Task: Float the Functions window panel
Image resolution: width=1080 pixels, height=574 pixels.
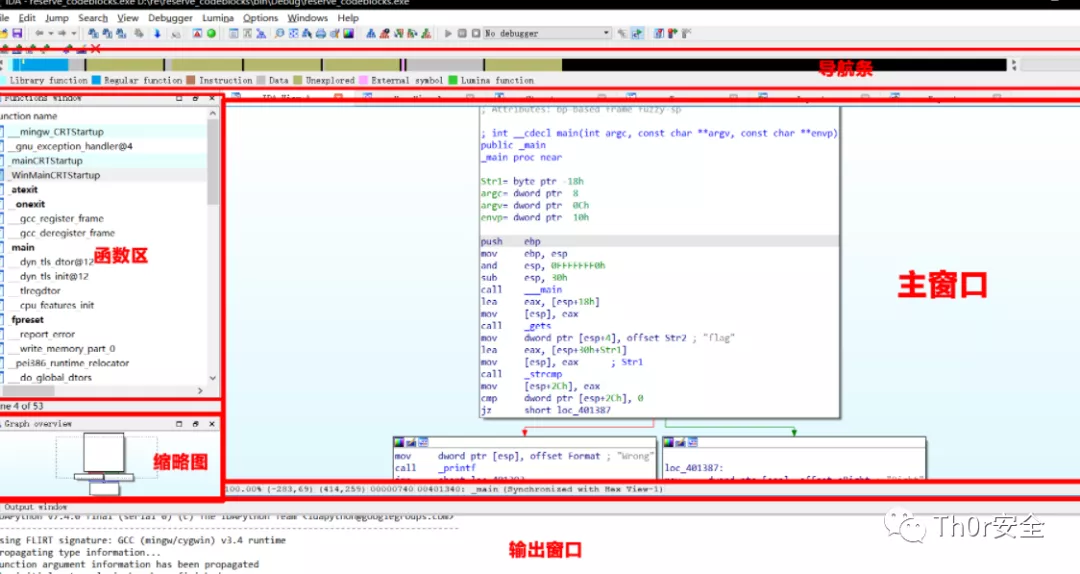Action: coord(196,99)
